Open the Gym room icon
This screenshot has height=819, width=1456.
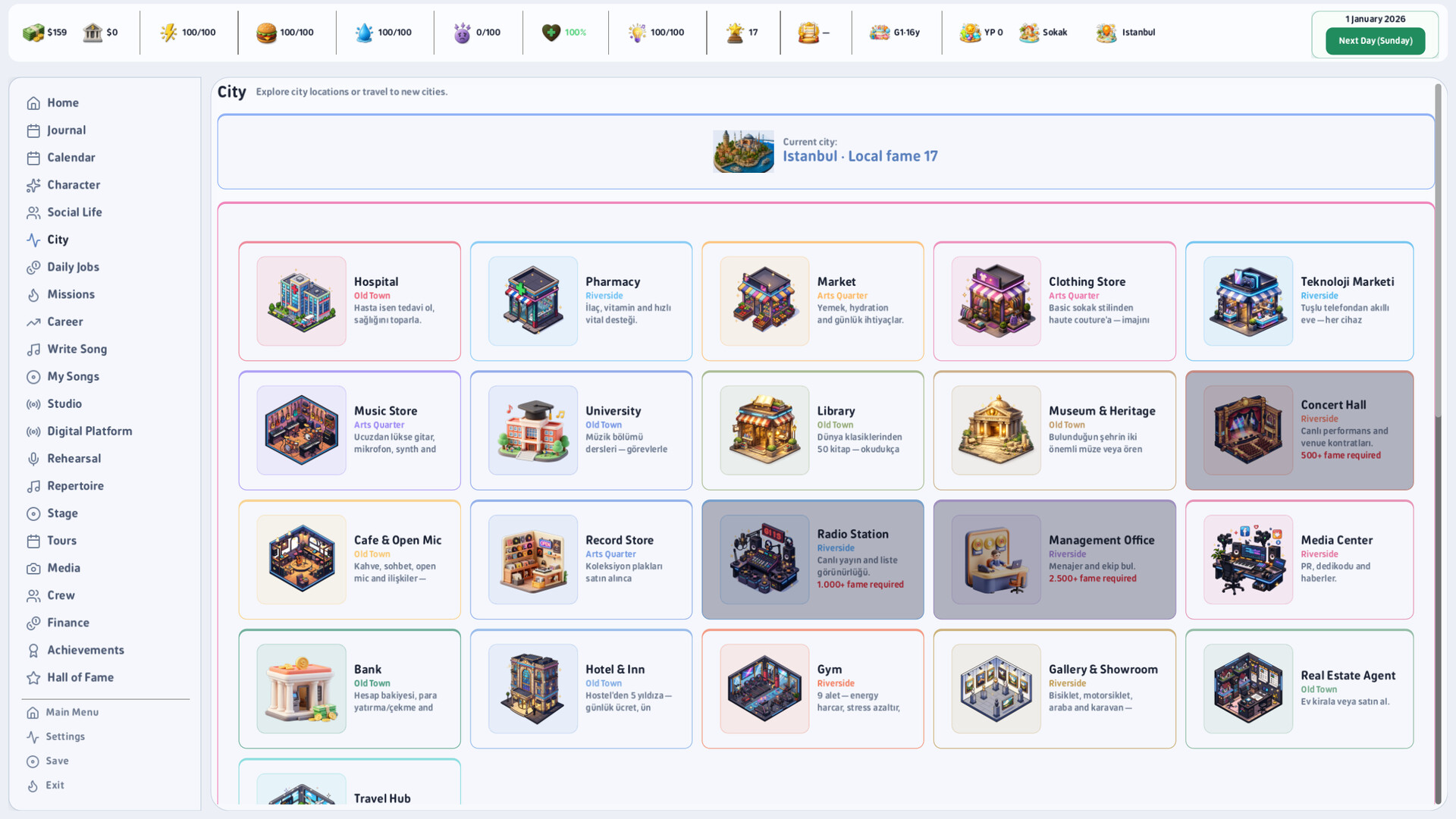[764, 689]
